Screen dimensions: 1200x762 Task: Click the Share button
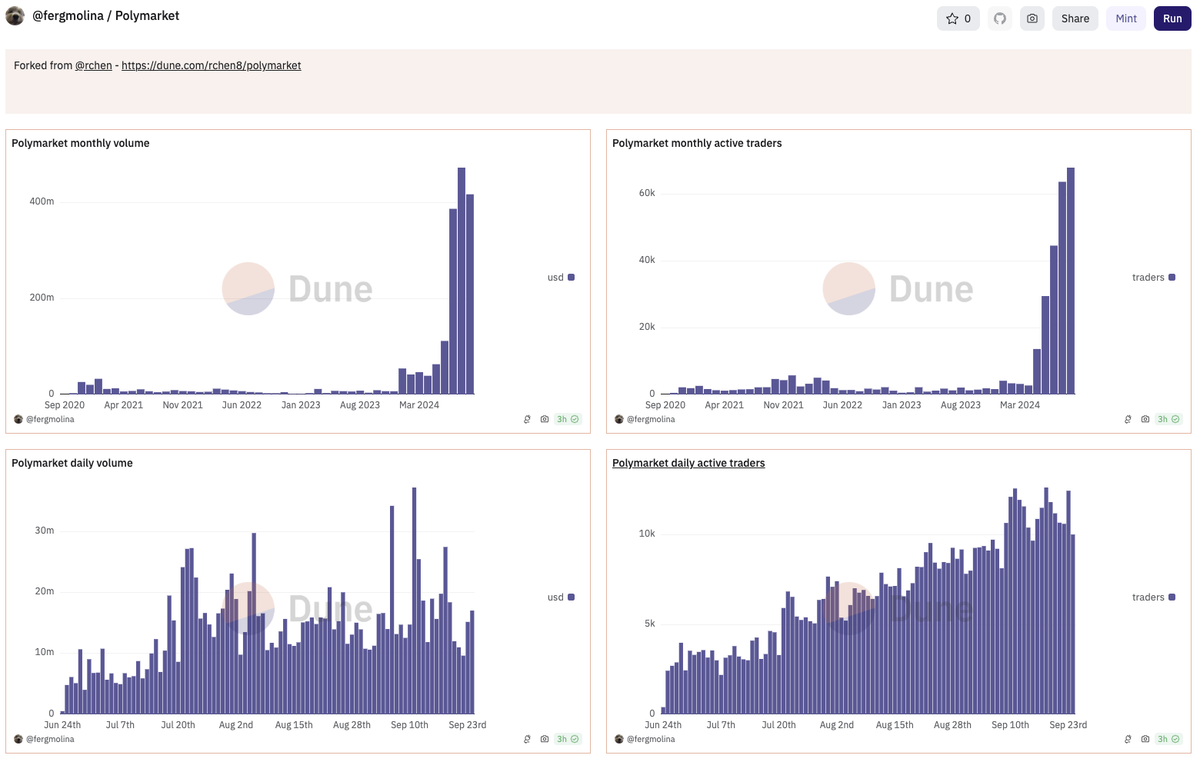click(x=1075, y=18)
